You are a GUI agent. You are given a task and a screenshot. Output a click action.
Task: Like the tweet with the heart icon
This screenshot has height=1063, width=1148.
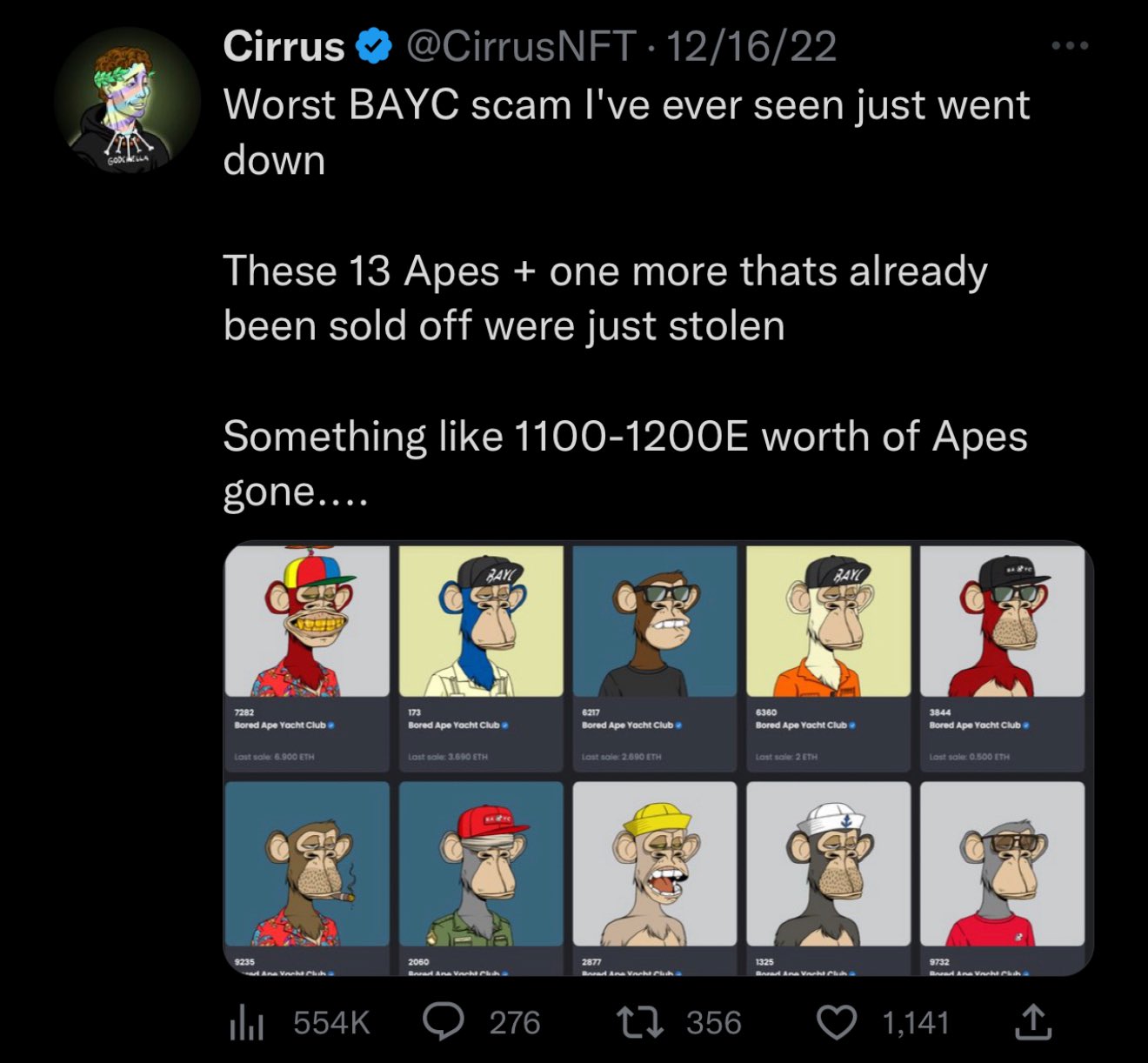coord(837,1023)
